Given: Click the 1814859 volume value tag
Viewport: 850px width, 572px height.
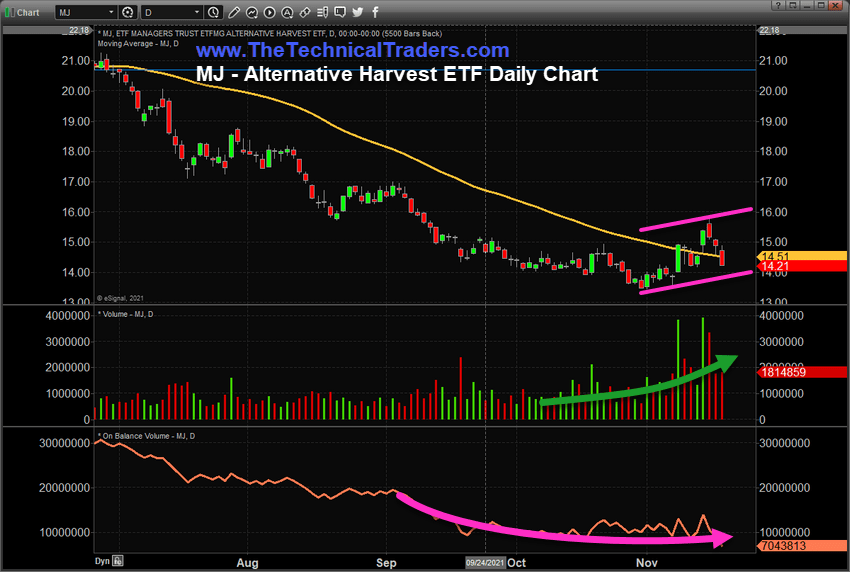Looking at the screenshot, I should tap(802, 372).
